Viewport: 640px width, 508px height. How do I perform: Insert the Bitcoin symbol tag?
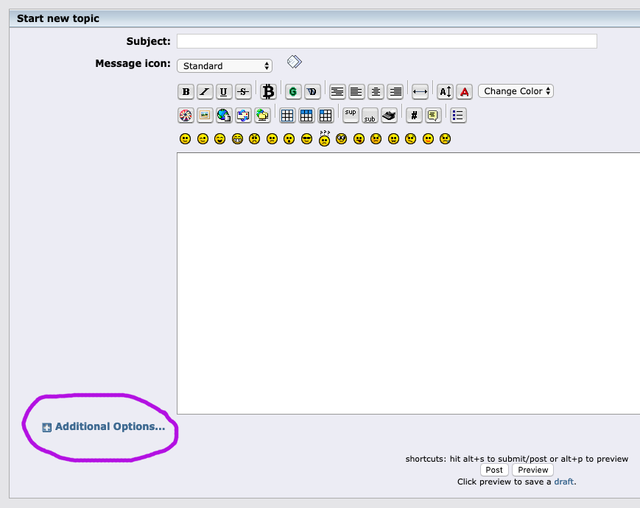pos(268,91)
